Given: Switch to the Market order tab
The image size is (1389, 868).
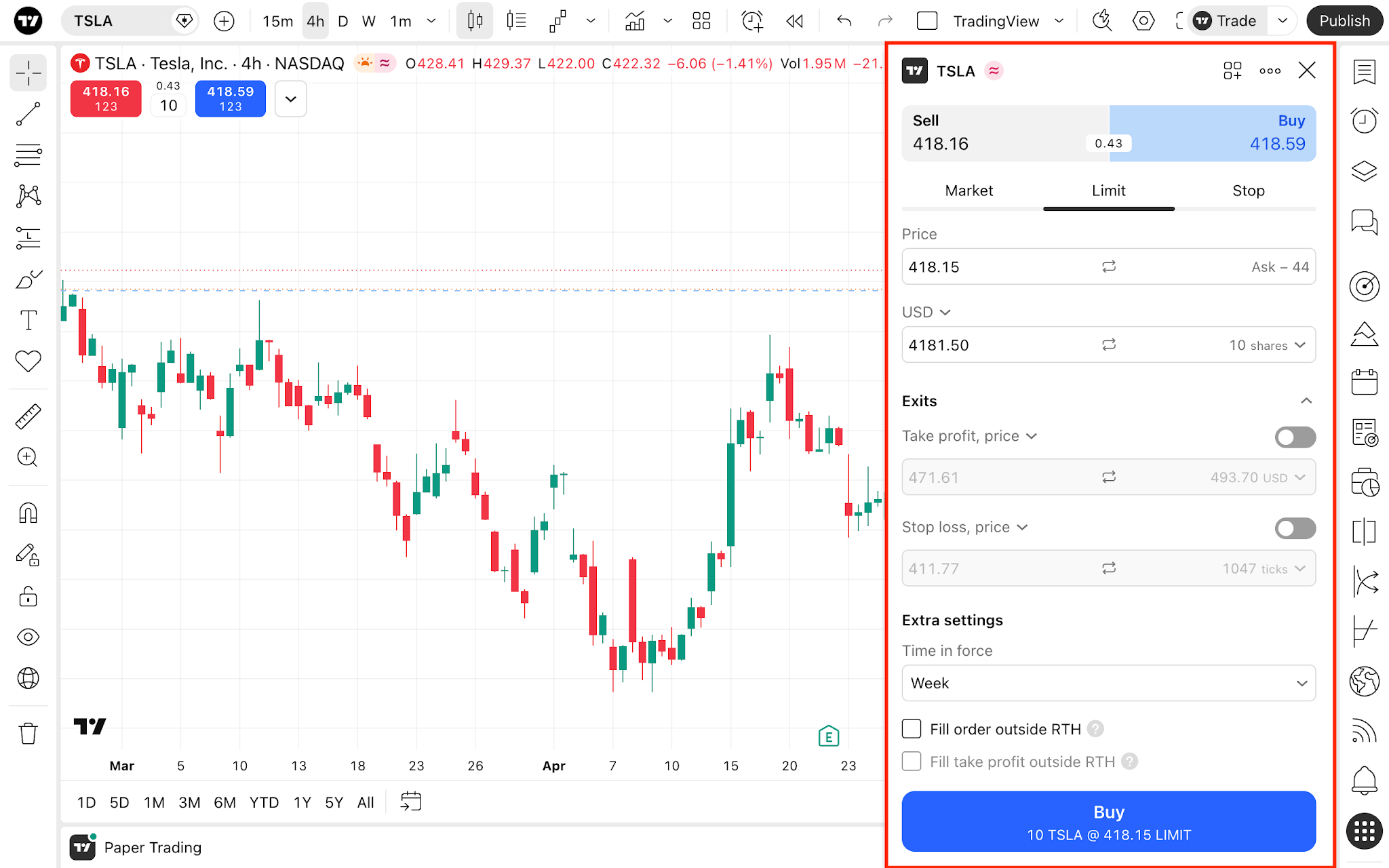Looking at the screenshot, I should point(969,191).
